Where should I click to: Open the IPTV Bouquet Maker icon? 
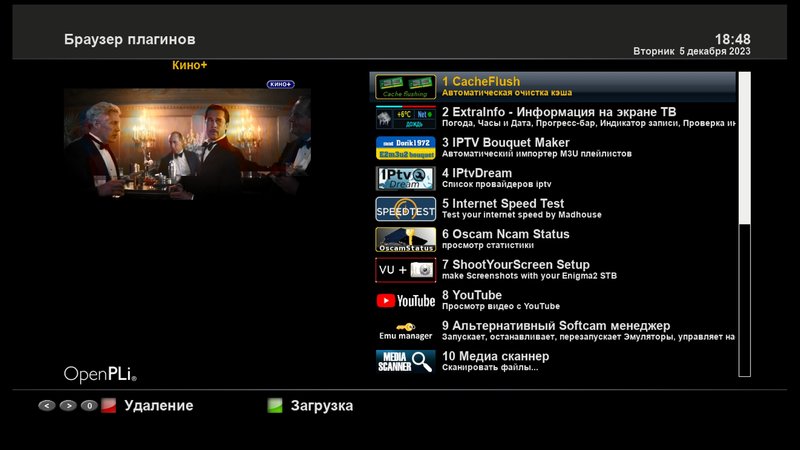click(405, 148)
